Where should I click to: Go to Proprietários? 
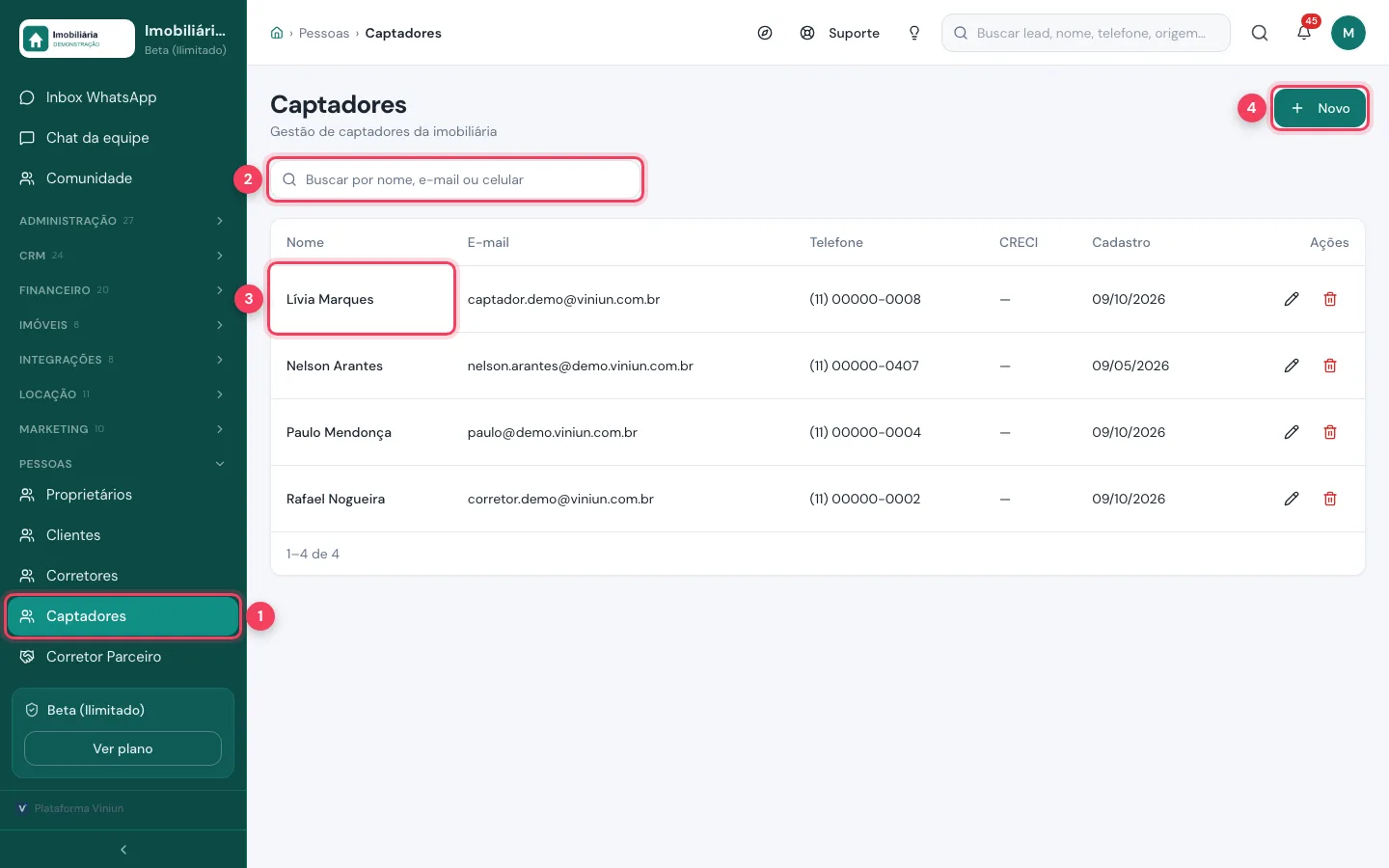tap(123, 495)
